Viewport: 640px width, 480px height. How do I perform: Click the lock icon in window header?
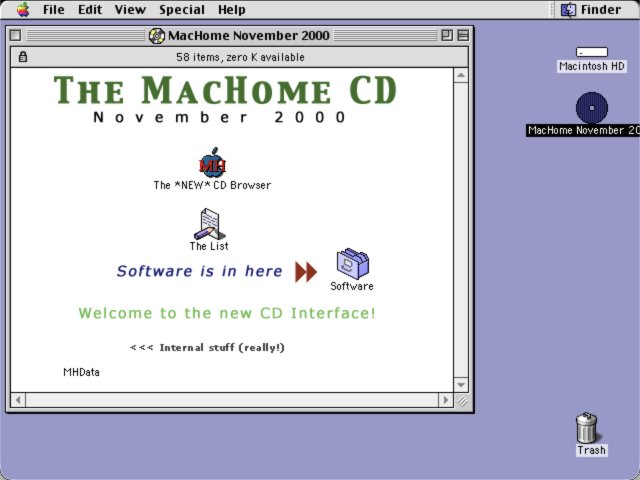pyautogui.click(x=23, y=57)
